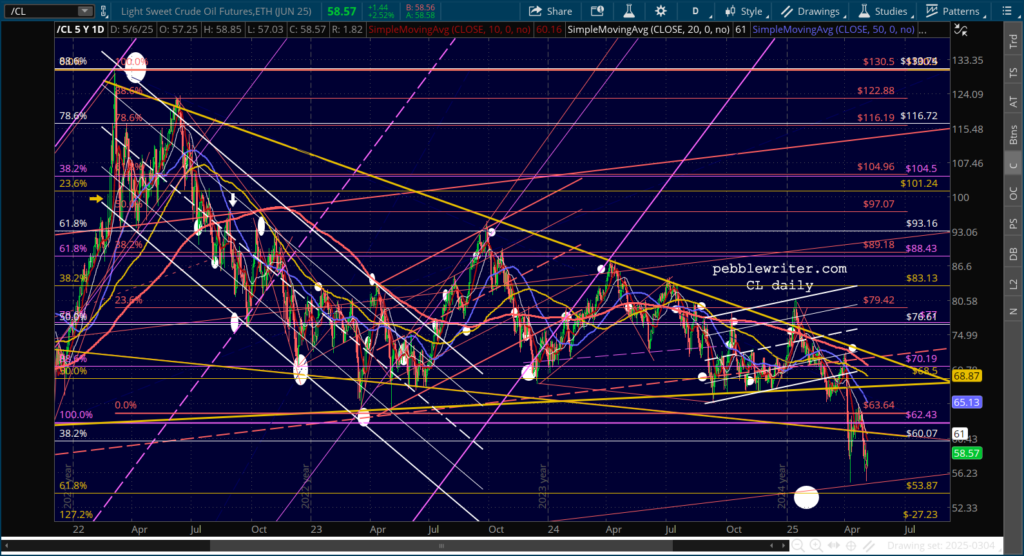Click the $122.88 Fibonacci level label
1024x556 pixels.
pos(876,91)
